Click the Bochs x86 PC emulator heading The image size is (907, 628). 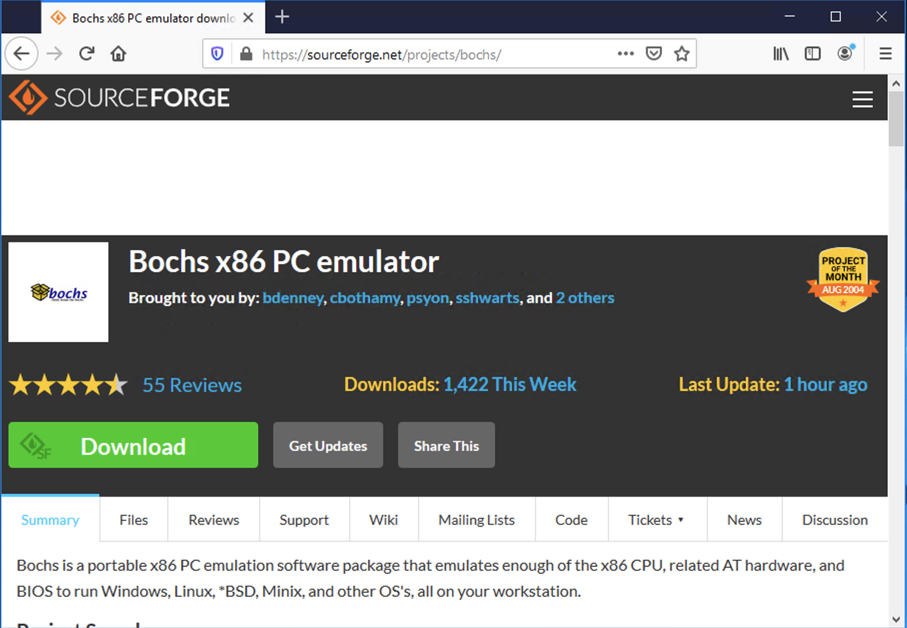tap(283, 261)
